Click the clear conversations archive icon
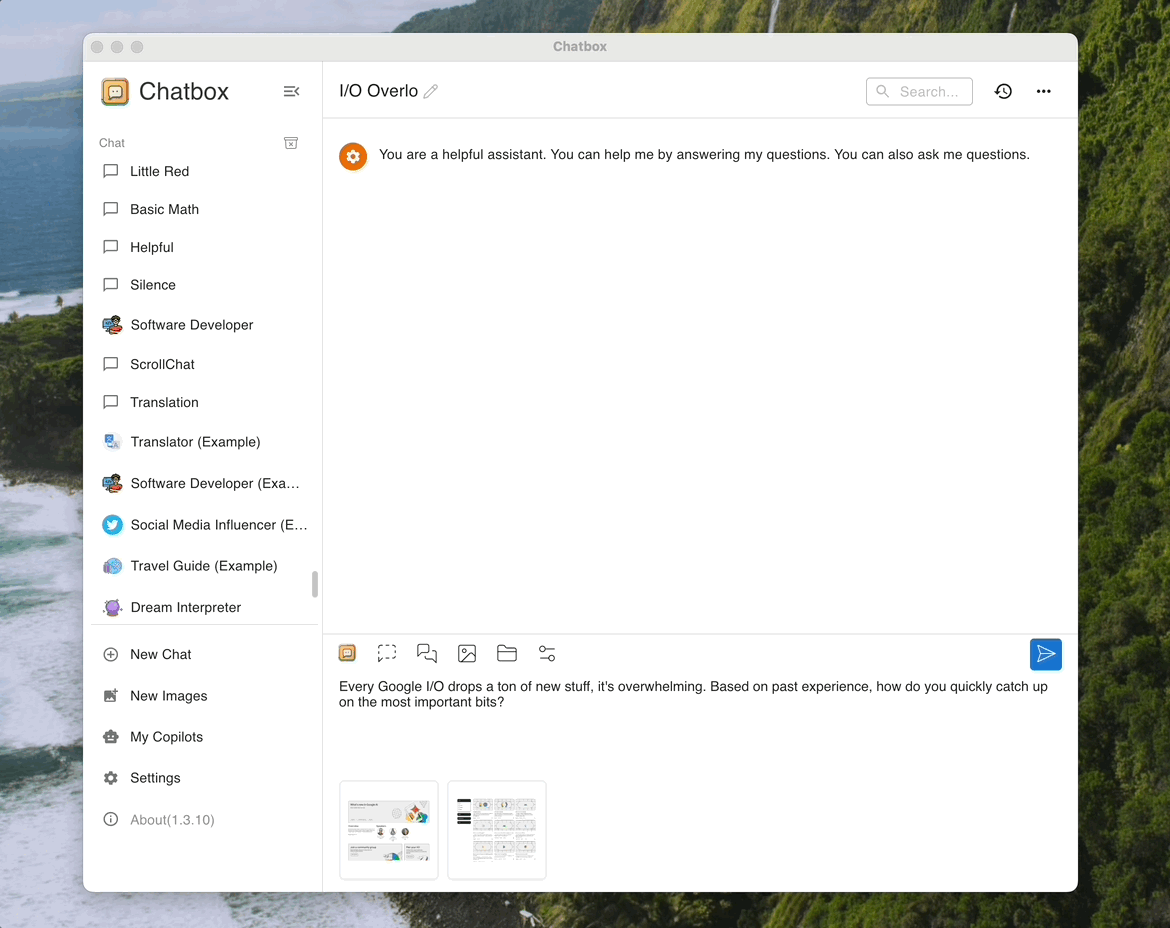The height and width of the screenshot is (928, 1170). (x=291, y=143)
